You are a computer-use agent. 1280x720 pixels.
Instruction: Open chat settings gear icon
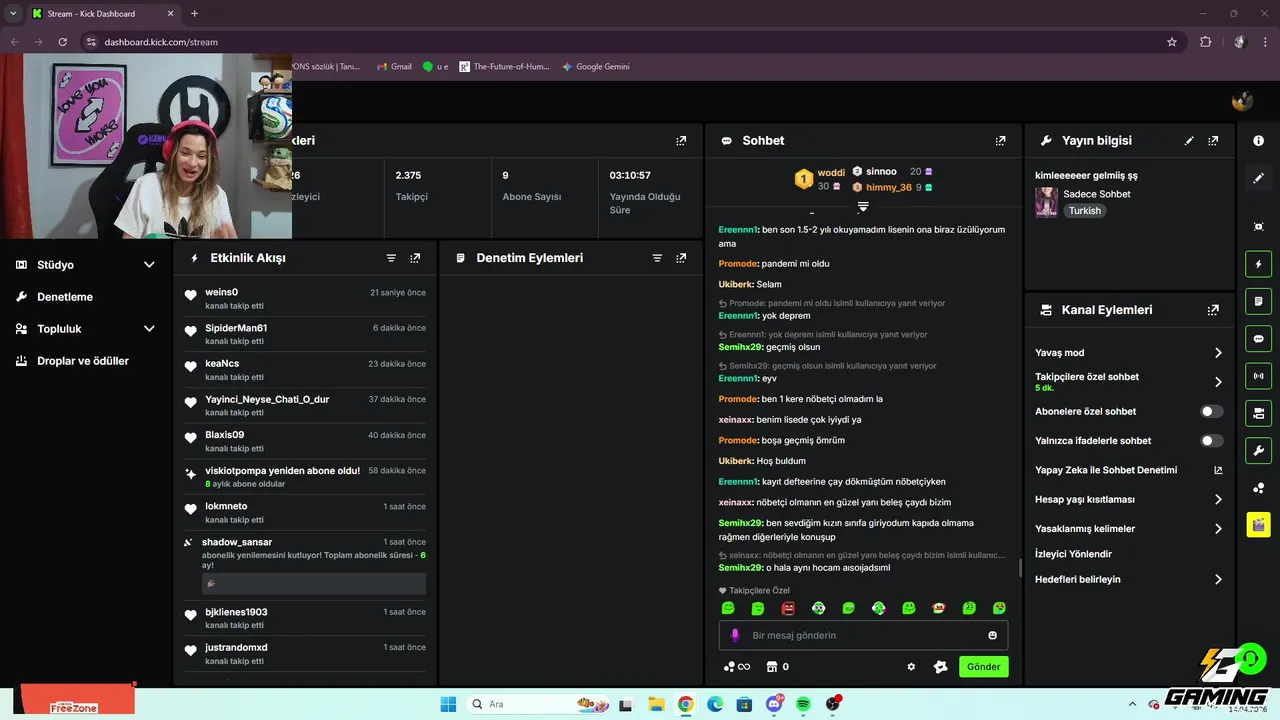click(x=911, y=667)
